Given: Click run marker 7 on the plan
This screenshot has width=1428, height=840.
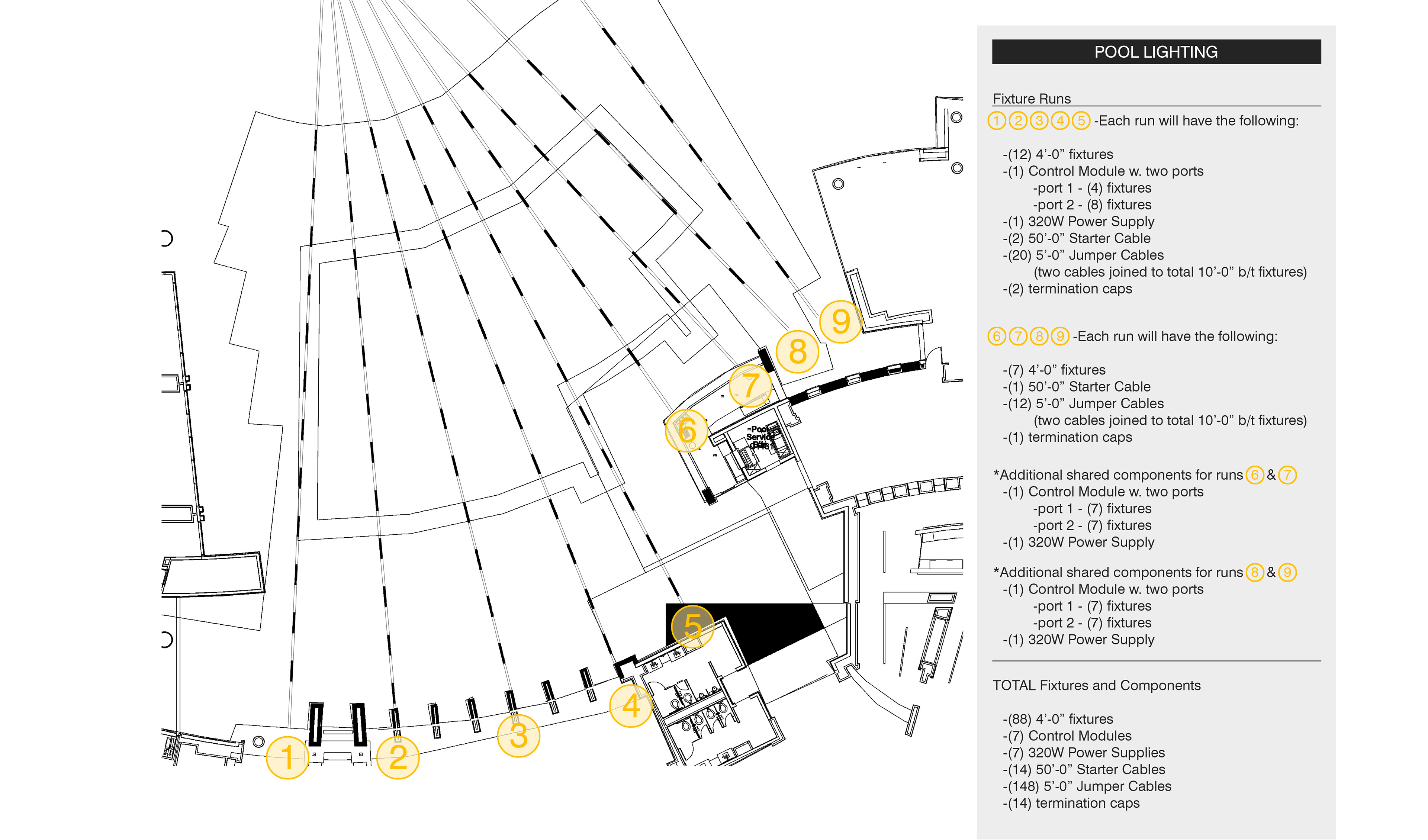Looking at the screenshot, I should 750,386.
